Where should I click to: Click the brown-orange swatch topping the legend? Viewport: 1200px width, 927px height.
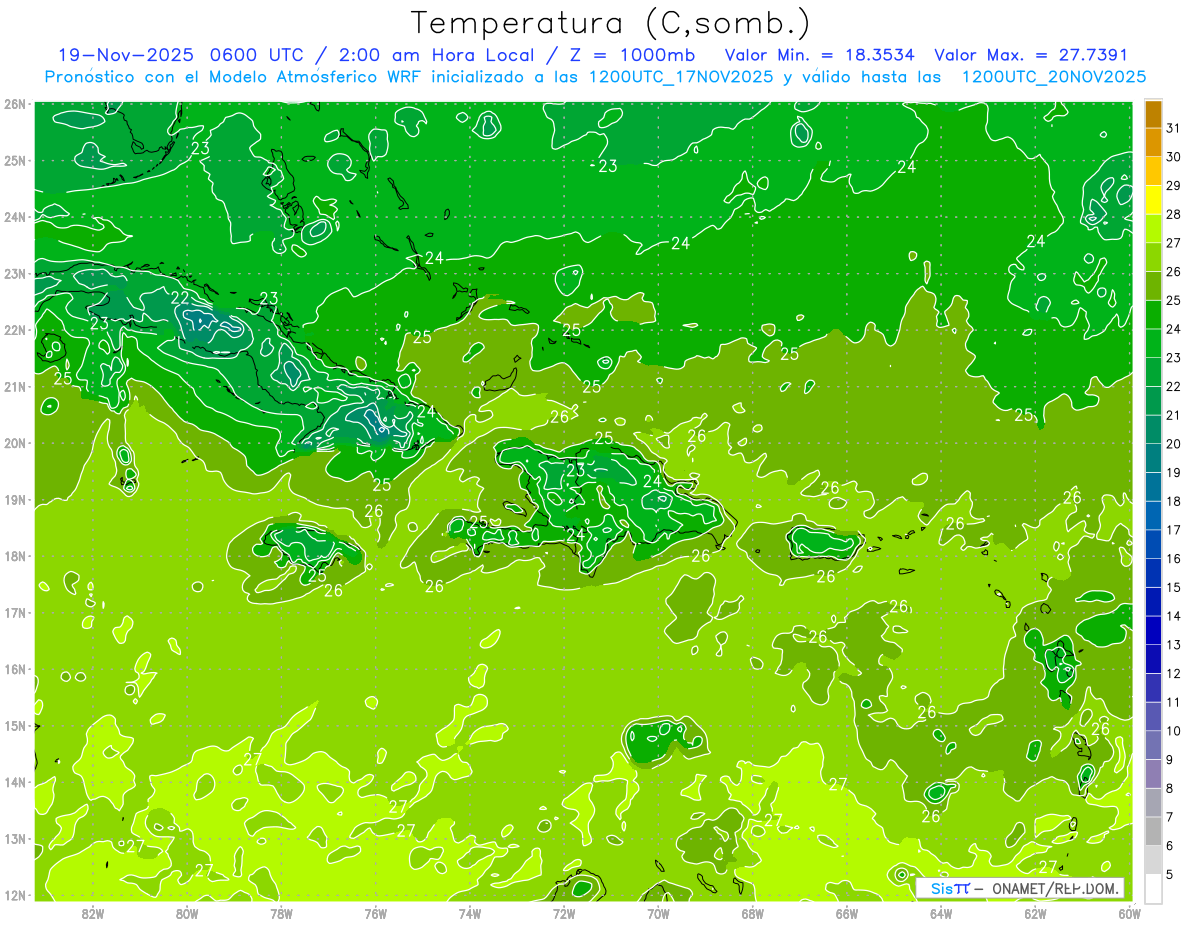coord(1153,114)
